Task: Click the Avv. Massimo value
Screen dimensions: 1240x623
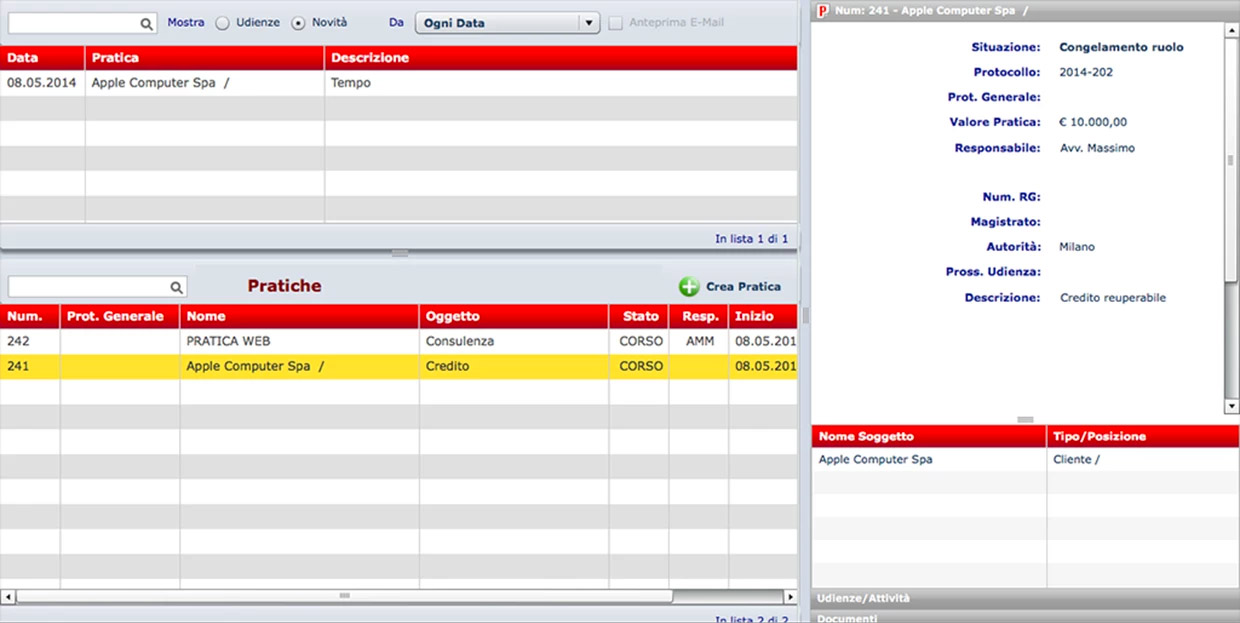Action: coord(1097,148)
